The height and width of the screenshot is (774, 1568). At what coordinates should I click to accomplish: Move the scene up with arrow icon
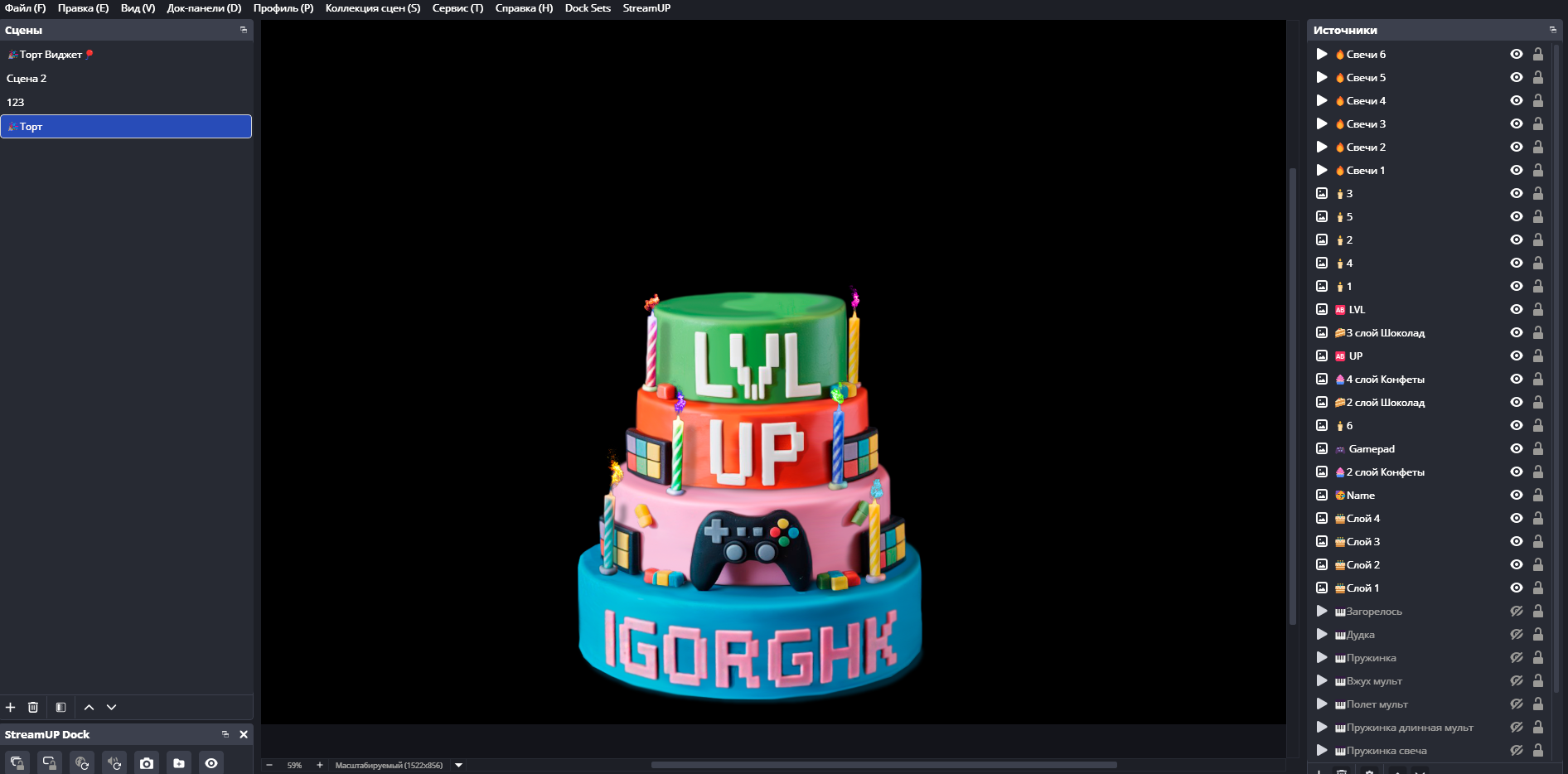[89, 707]
